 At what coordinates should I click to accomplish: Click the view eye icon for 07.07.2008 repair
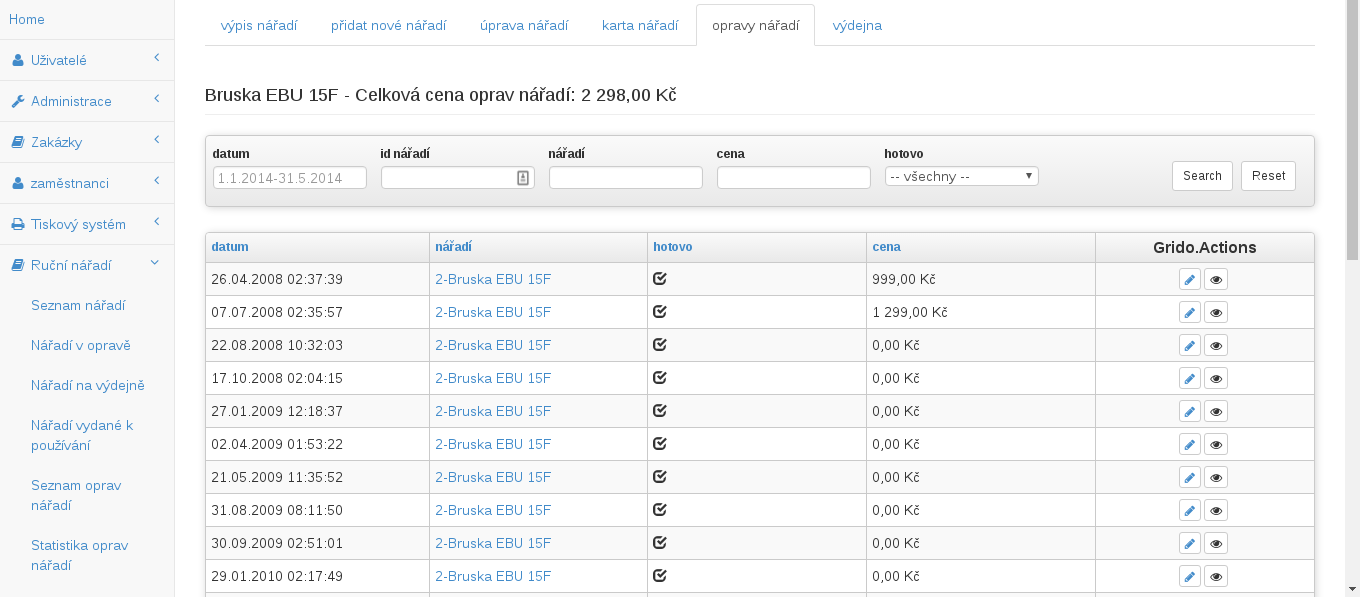point(1216,313)
